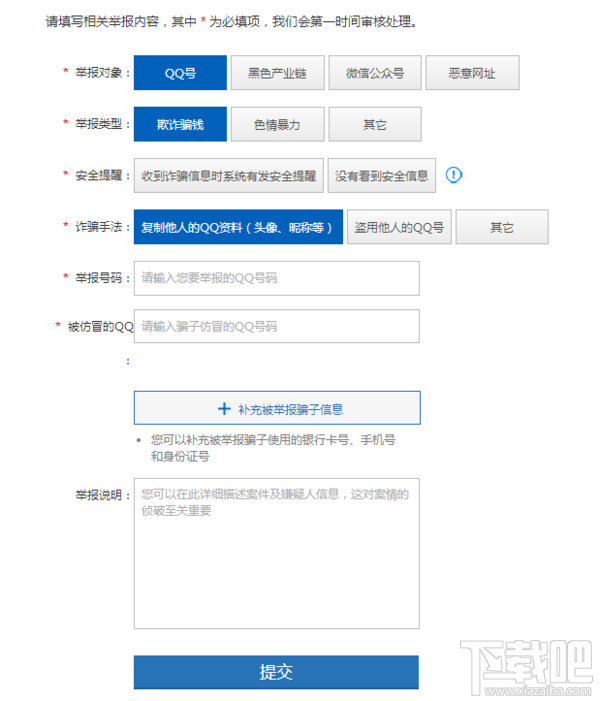
Task: Select 其它 in the 诈骗手法 row
Action: click(x=502, y=227)
